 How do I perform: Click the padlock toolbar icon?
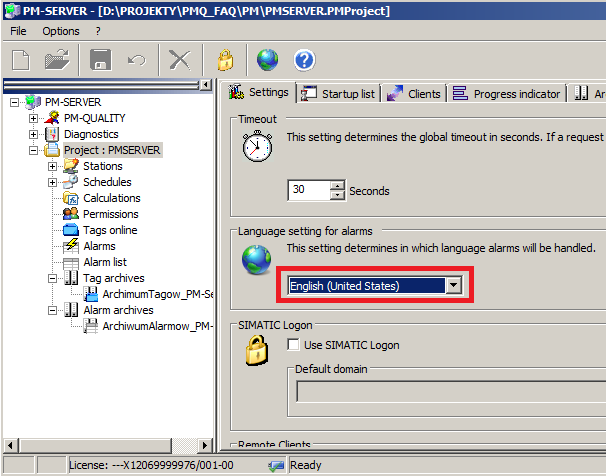(x=225, y=60)
